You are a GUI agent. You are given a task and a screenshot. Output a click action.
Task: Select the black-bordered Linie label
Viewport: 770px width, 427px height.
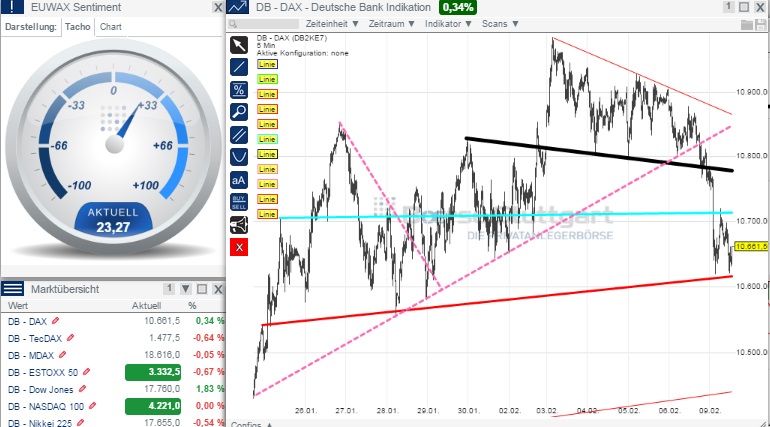[x=267, y=154]
